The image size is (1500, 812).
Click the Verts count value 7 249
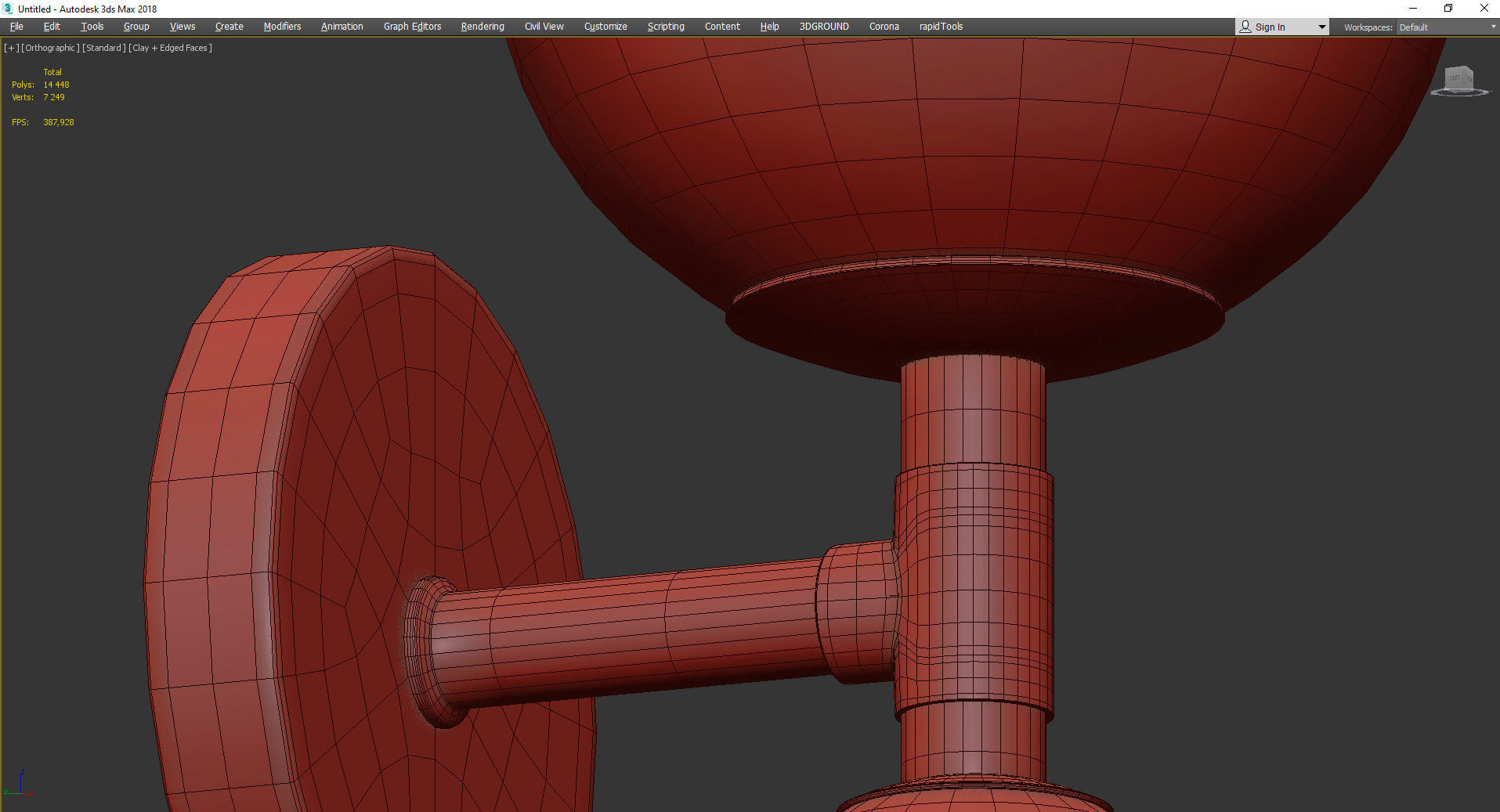click(54, 97)
